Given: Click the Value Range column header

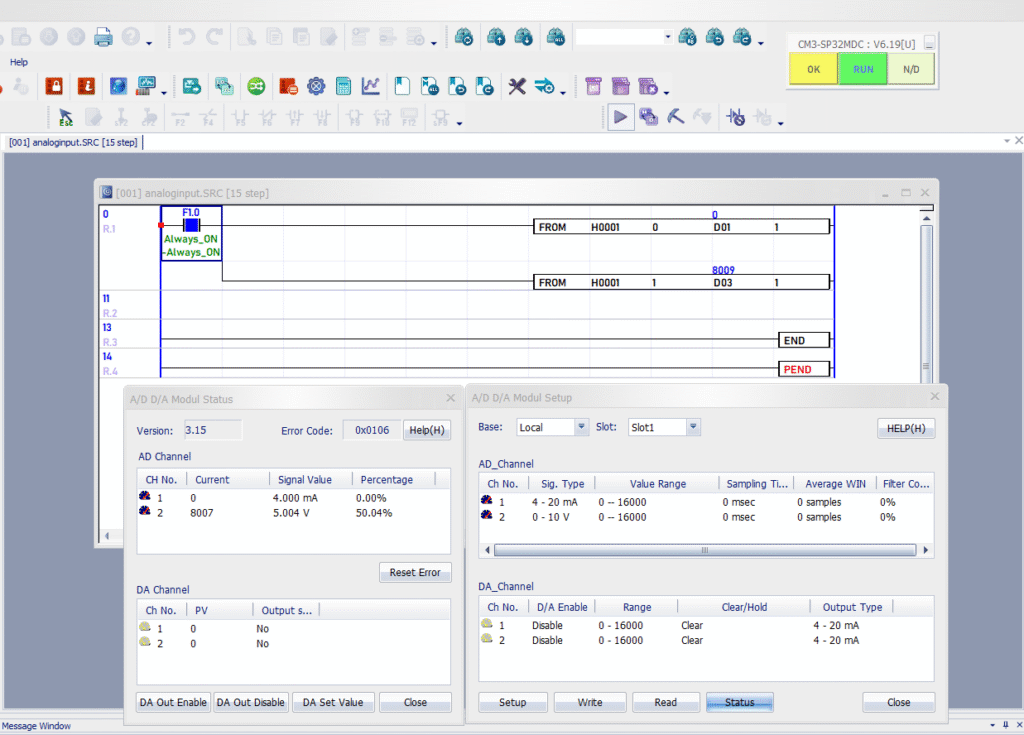Looking at the screenshot, I should coord(658,484).
